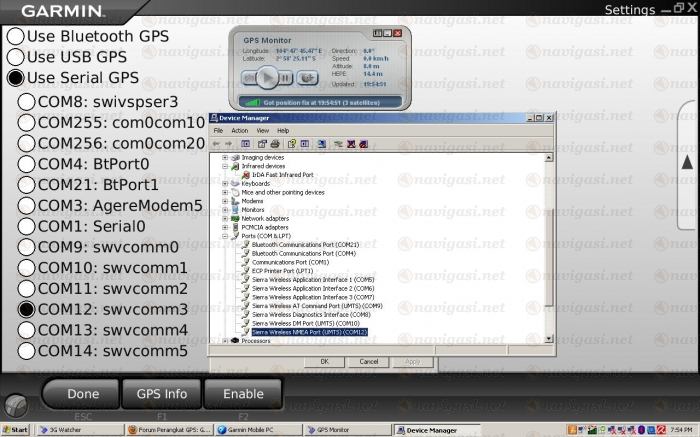Select the Use USB GPS option
The width and height of the screenshot is (700, 437).
point(16,56)
